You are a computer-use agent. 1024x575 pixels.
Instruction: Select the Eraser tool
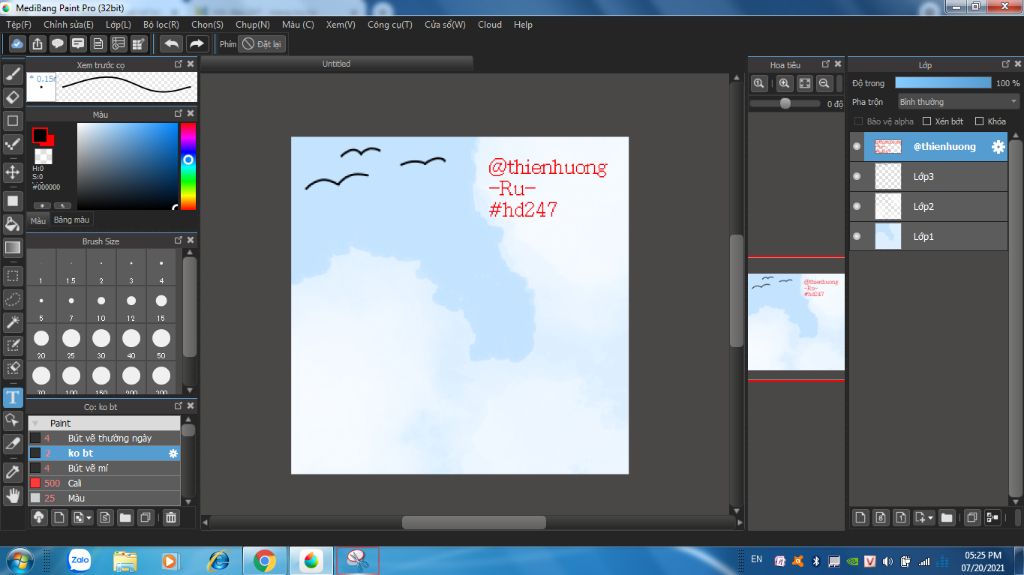point(12,97)
